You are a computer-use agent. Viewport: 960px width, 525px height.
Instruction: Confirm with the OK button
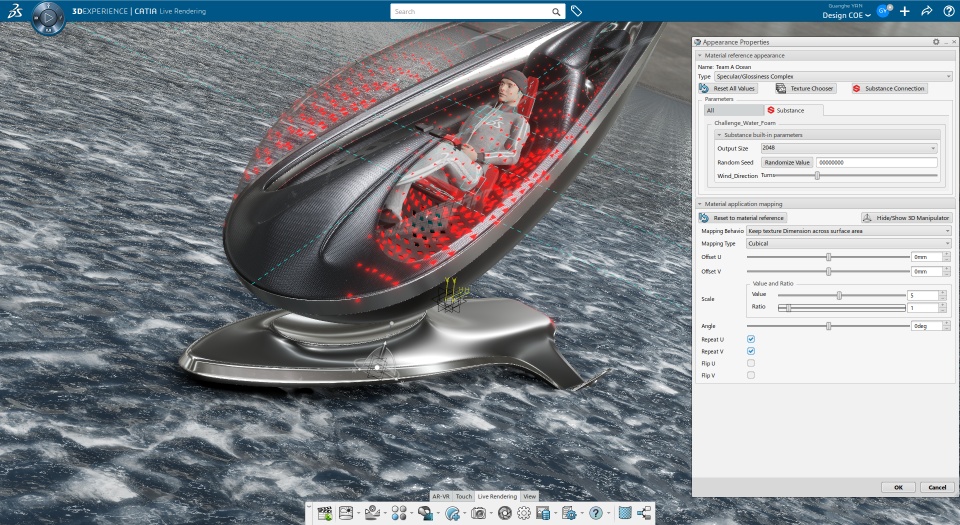coord(898,487)
